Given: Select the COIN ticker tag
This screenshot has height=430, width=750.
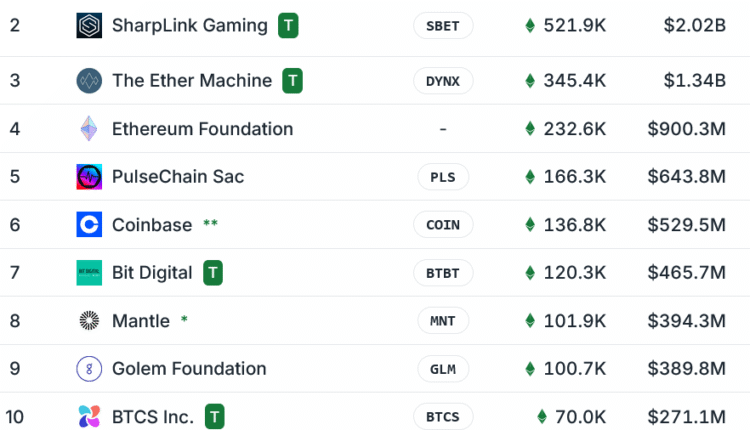Looking at the screenshot, I should [443, 225].
